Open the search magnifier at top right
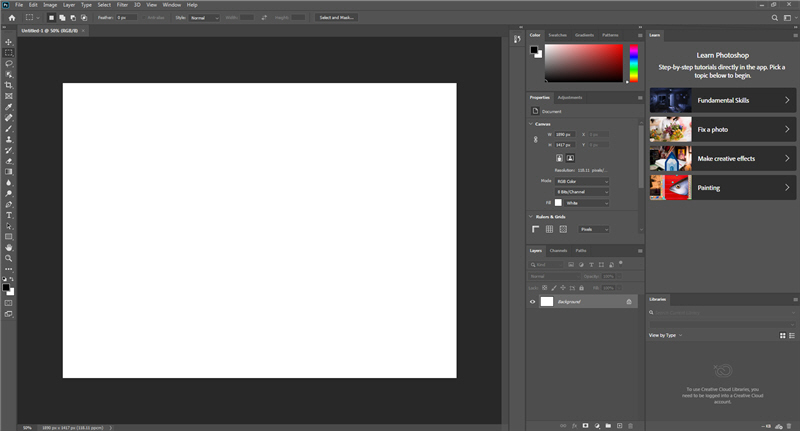This screenshot has width=800, height=431. tap(774, 18)
